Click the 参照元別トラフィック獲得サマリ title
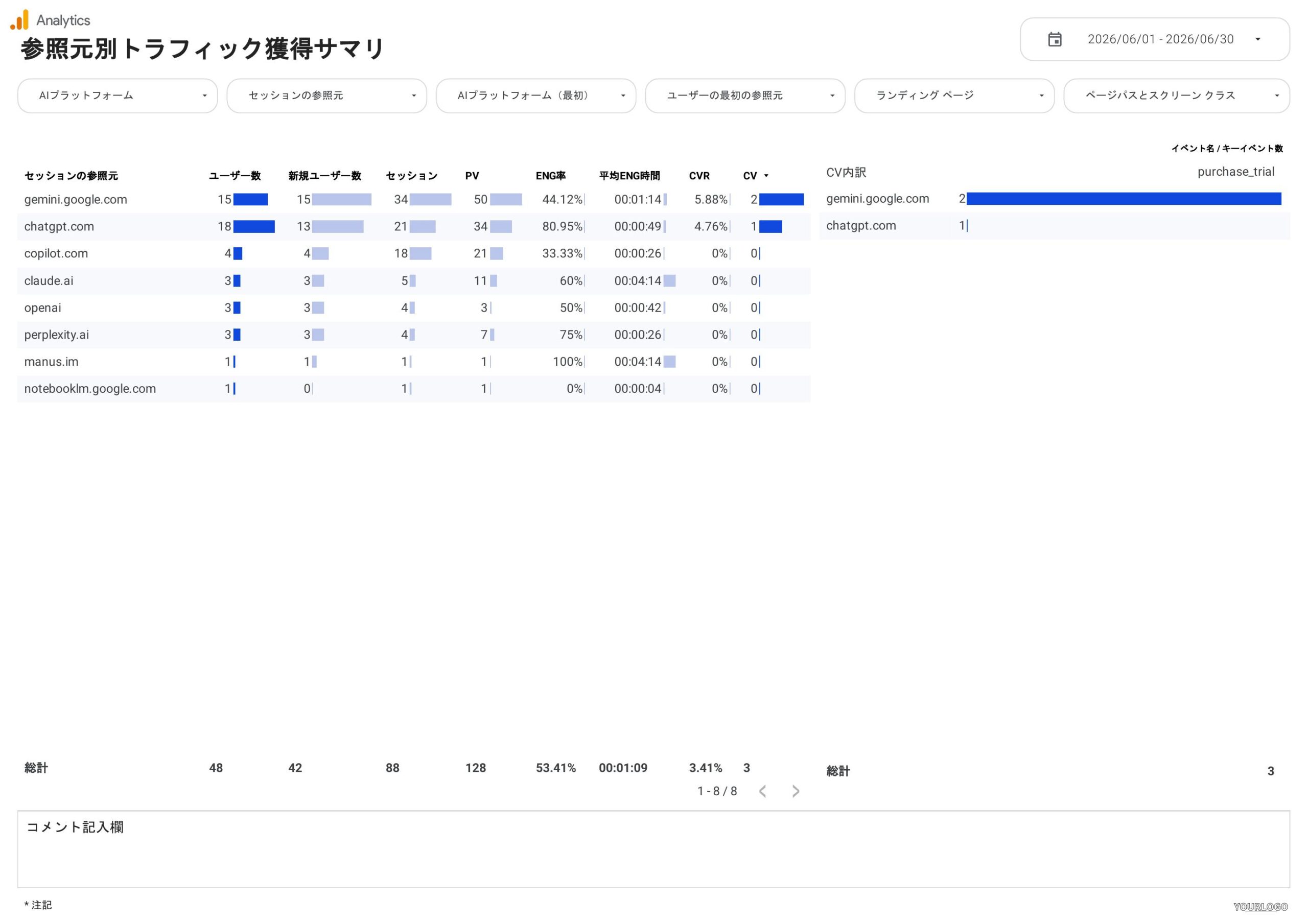This screenshot has width=1308, height=924. pyautogui.click(x=202, y=49)
